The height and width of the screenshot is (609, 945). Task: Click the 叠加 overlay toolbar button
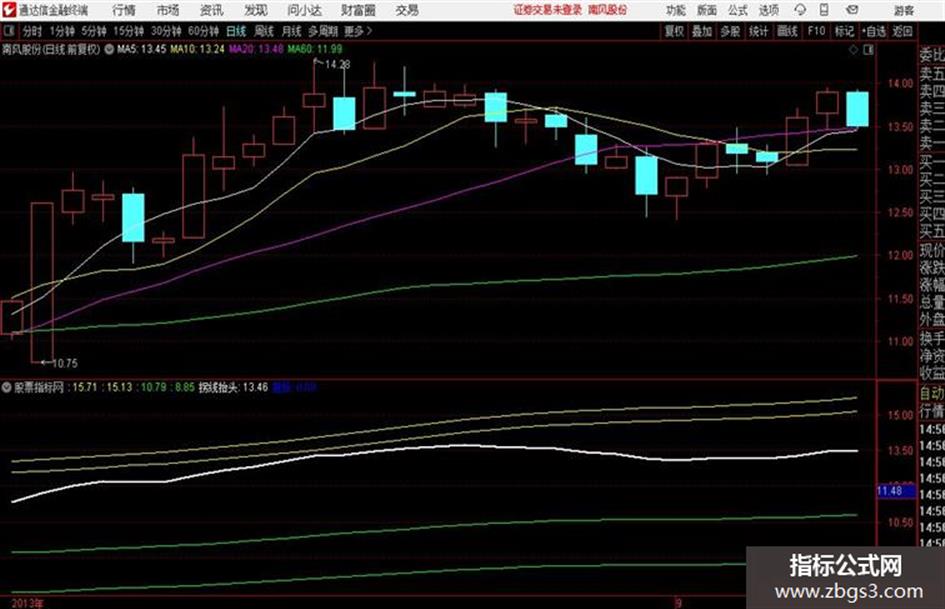coord(702,31)
